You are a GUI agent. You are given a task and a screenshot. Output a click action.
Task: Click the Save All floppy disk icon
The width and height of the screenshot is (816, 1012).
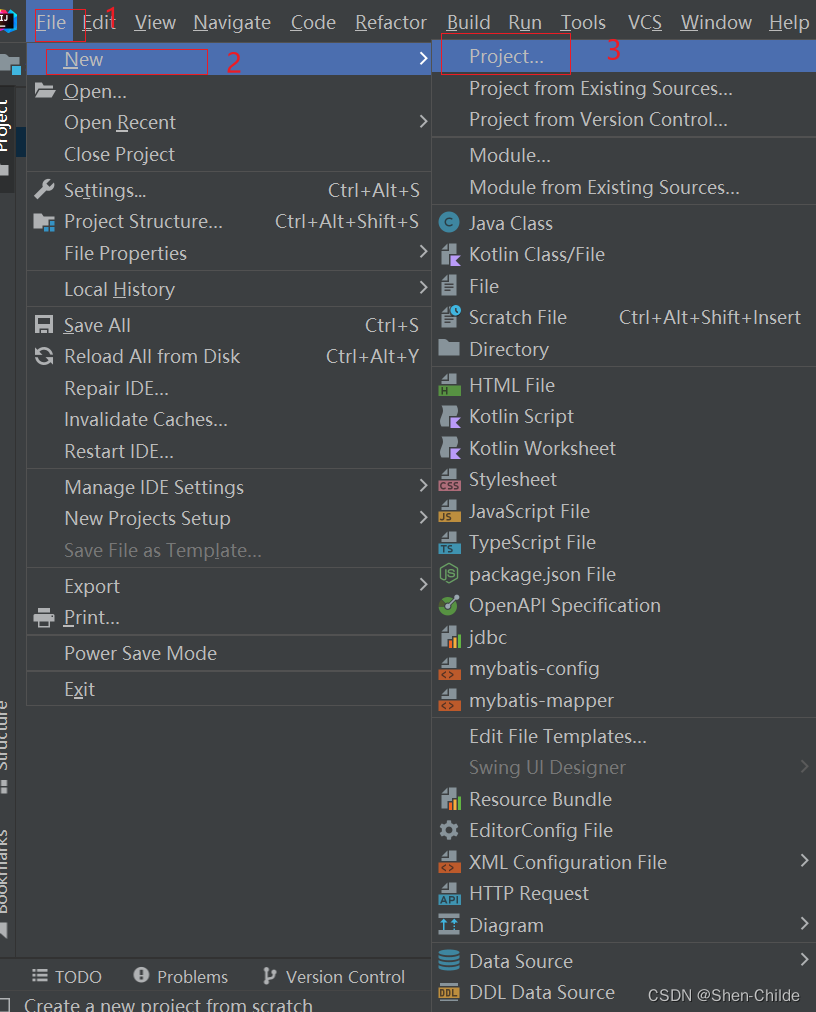click(44, 324)
